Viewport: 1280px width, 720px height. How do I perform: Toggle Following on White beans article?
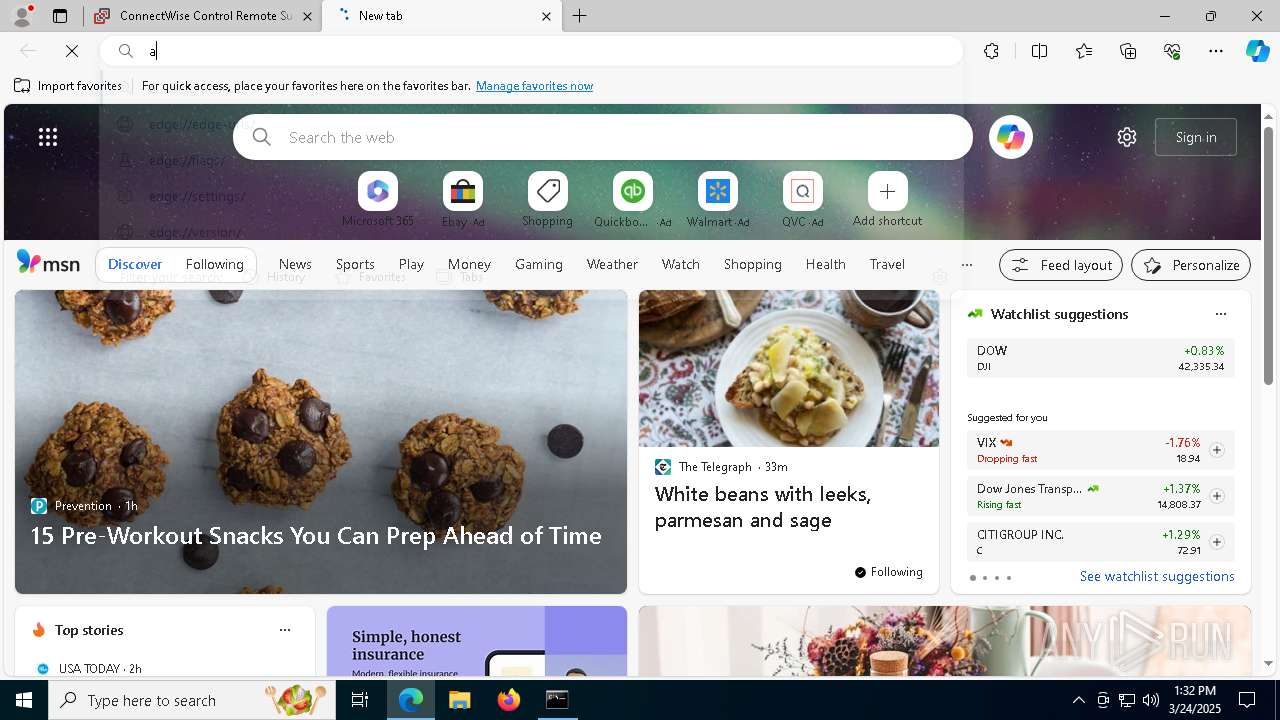[x=888, y=572]
